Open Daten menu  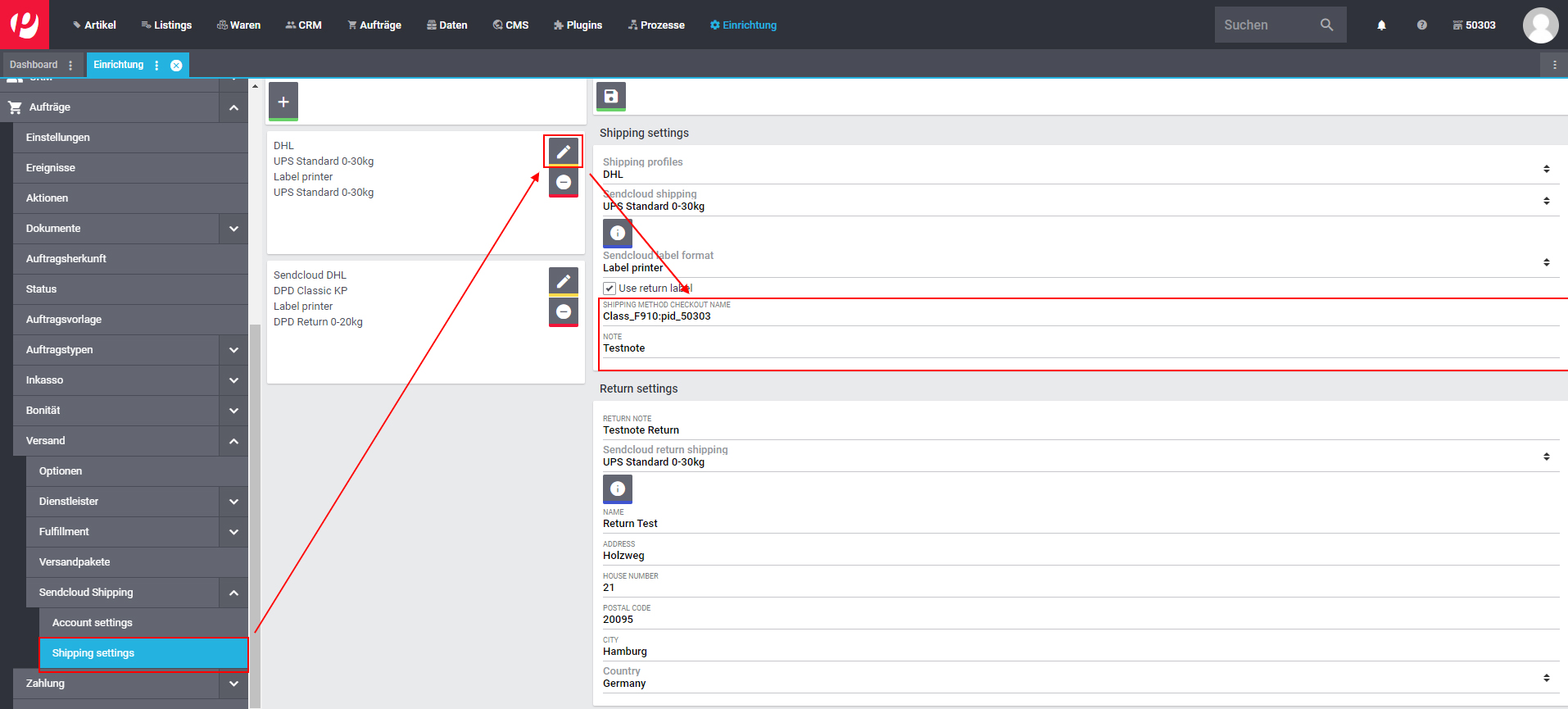(447, 25)
